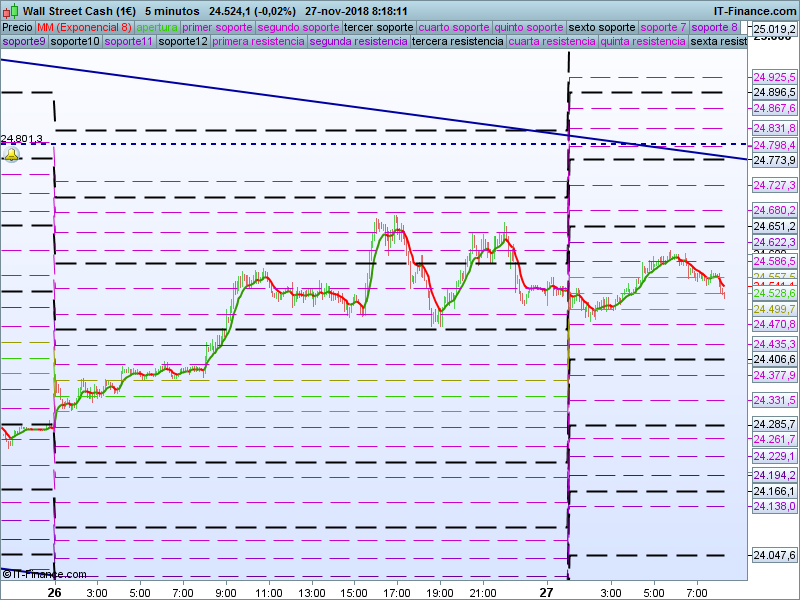This screenshot has width=800, height=600.
Task: Select the Precio legend label
Action: (x=17, y=27)
